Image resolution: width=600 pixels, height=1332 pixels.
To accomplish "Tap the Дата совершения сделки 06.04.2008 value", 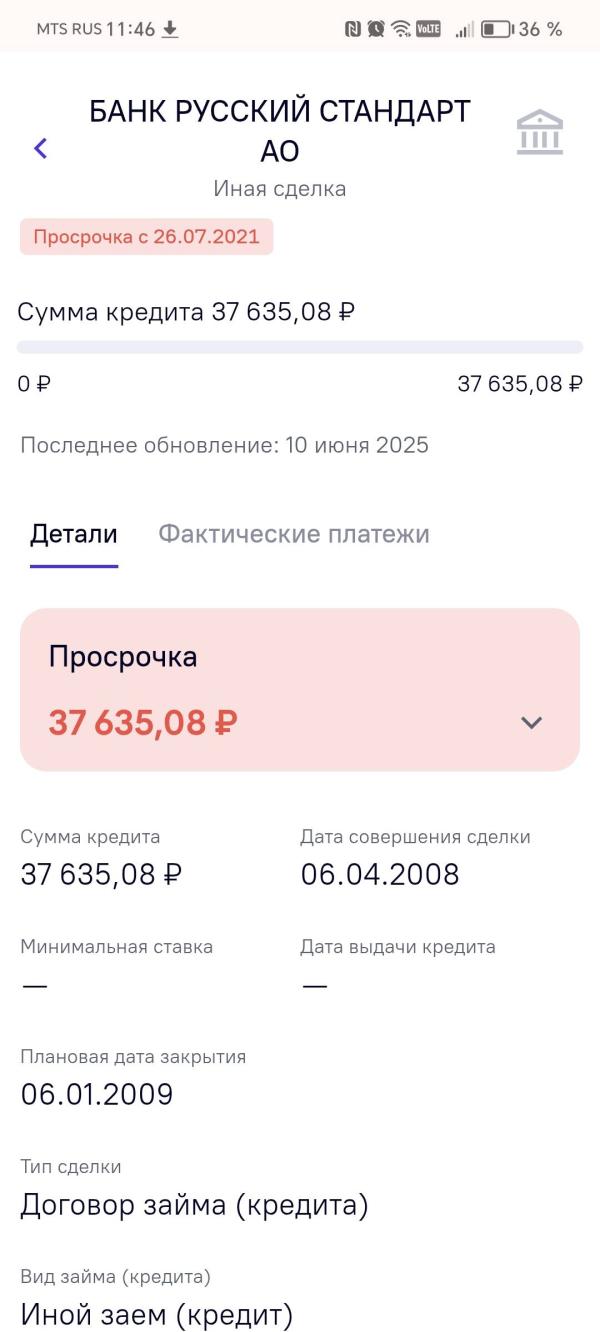I will 380,874.
